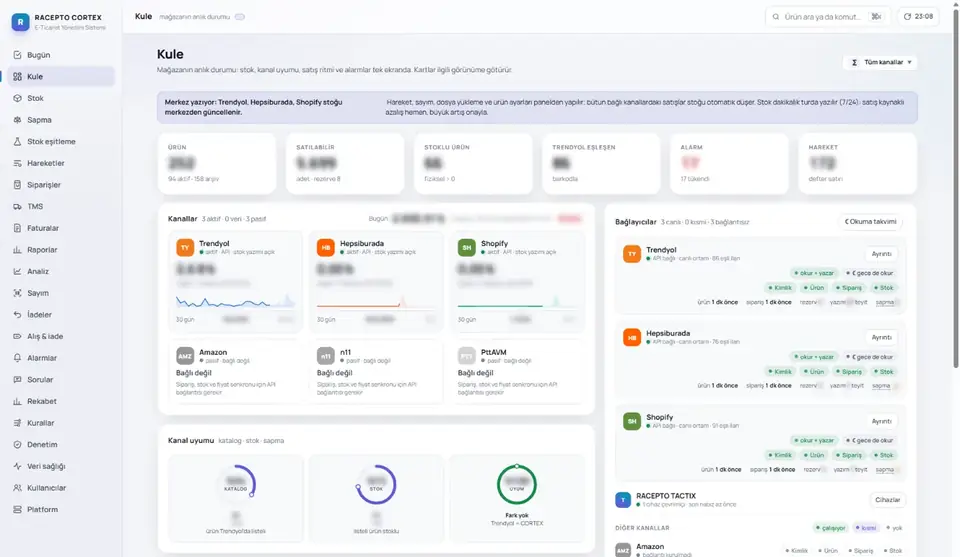Click the Racepto Tactix T logo

tap(623, 500)
